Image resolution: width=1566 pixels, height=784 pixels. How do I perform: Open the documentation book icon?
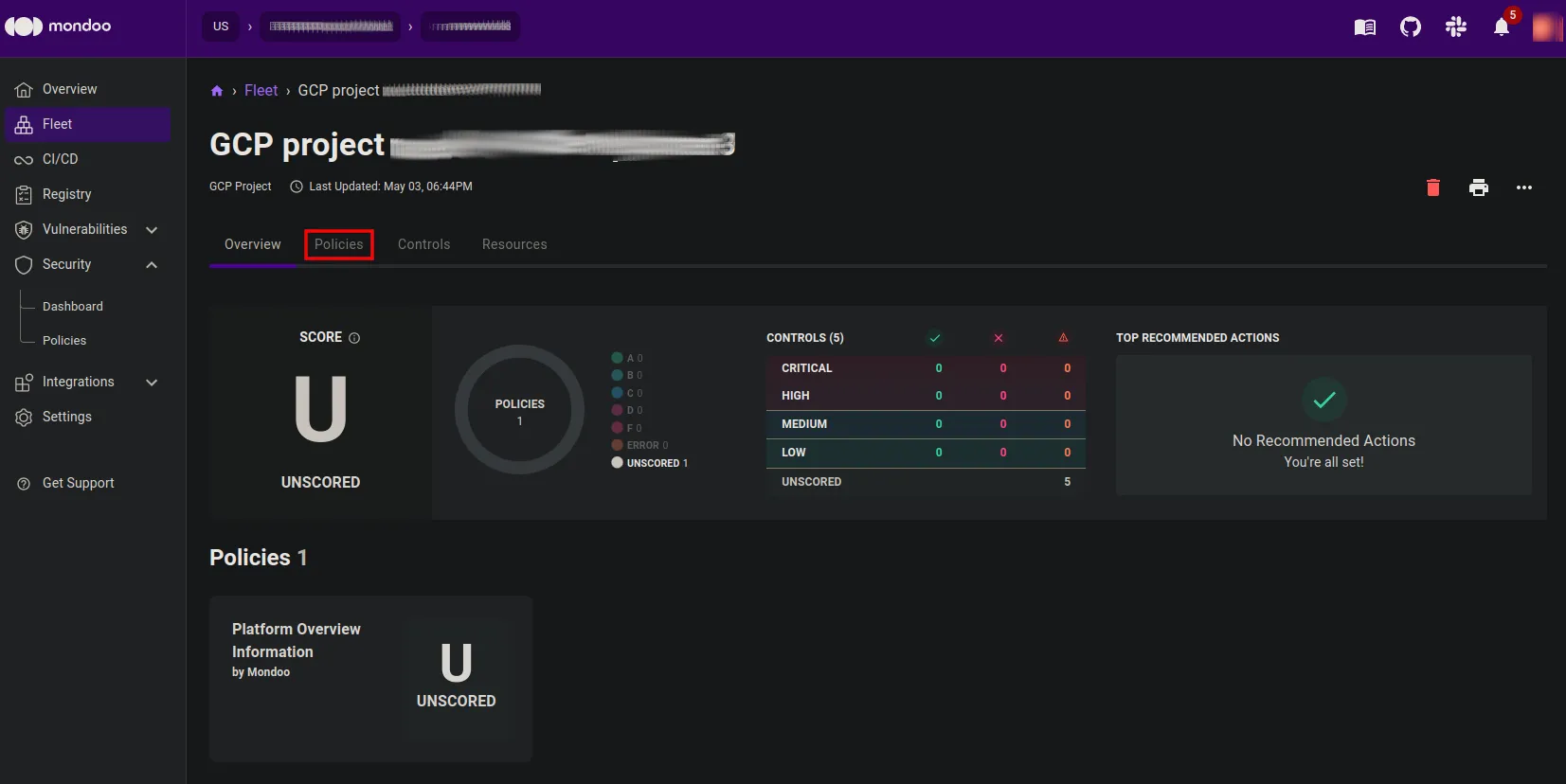(x=1365, y=27)
